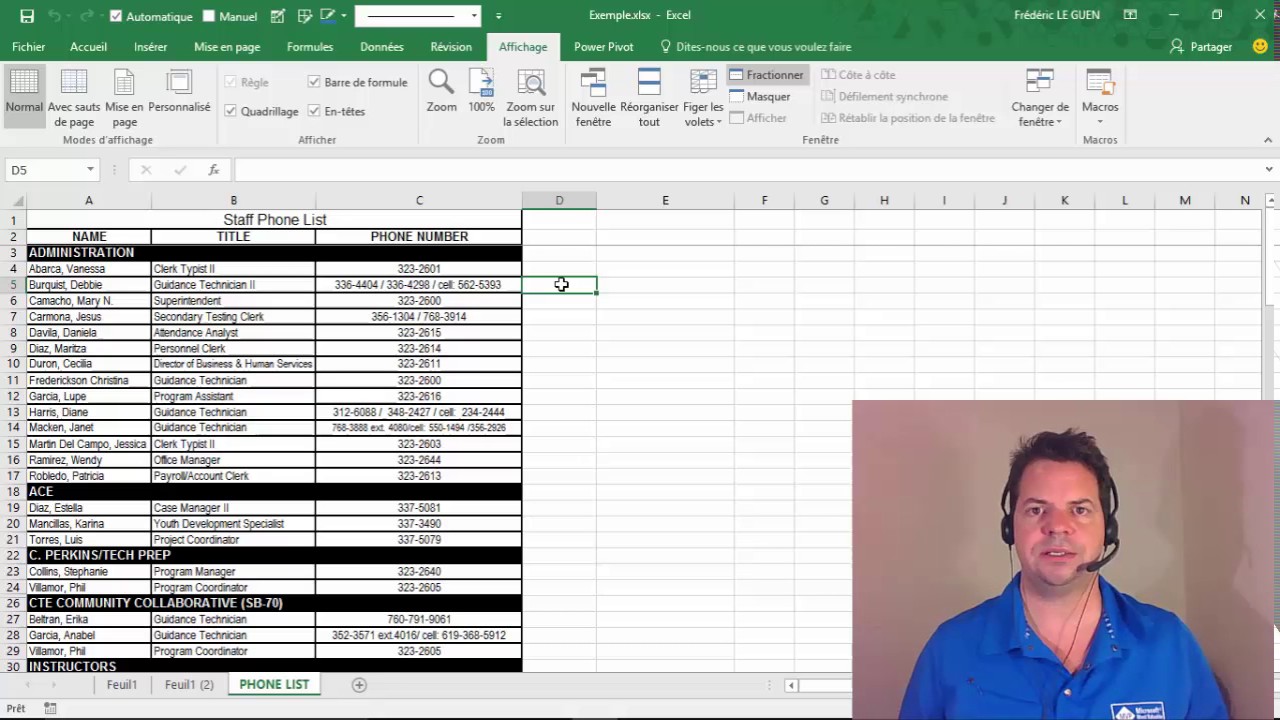Open the Power Pivot tab
Viewport: 1280px width, 720px height.
tap(603, 47)
